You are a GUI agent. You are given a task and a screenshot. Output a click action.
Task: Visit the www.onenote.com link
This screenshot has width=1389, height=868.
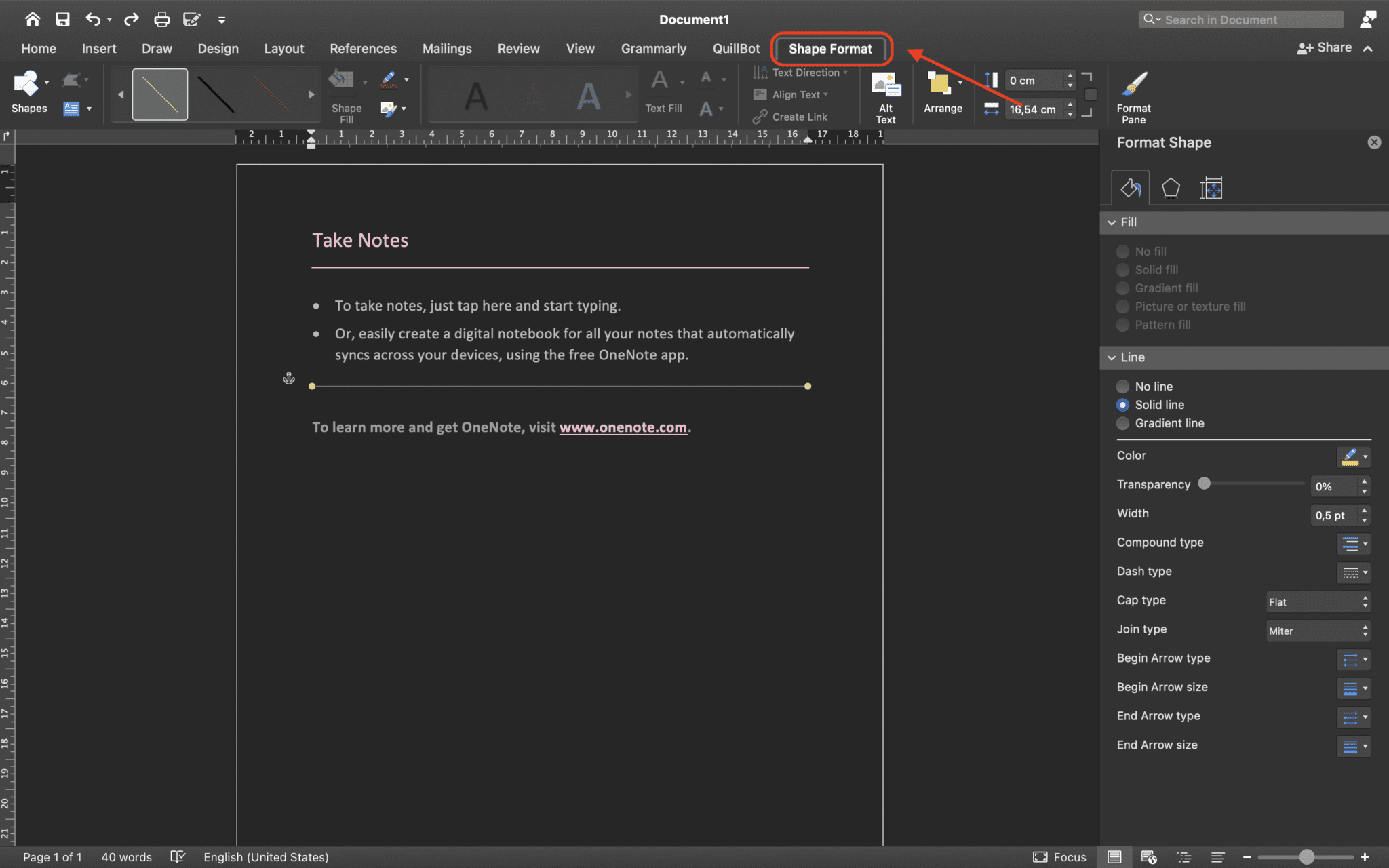coord(623,427)
